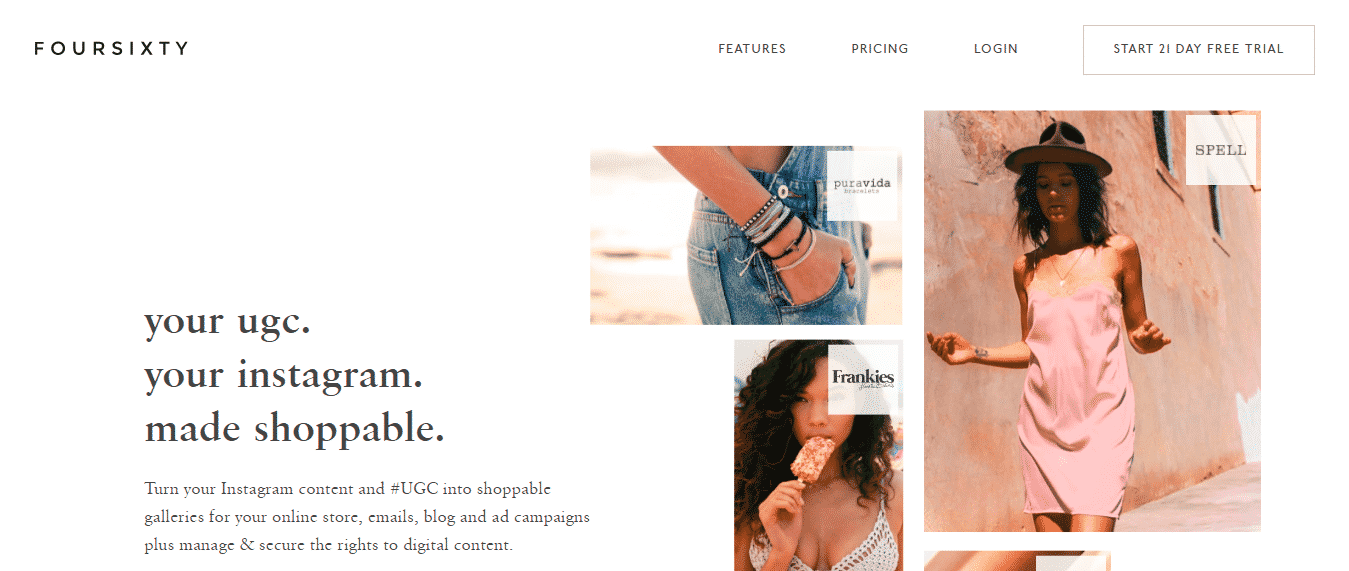The image size is (1349, 571).
Task: Click the 'made shoppable.' headline text
Action: click(295, 430)
